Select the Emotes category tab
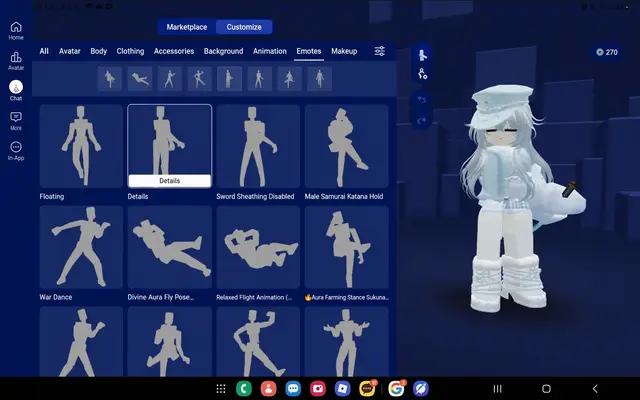Image resolution: width=640 pixels, height=400 pixels. tap(309, 51)
